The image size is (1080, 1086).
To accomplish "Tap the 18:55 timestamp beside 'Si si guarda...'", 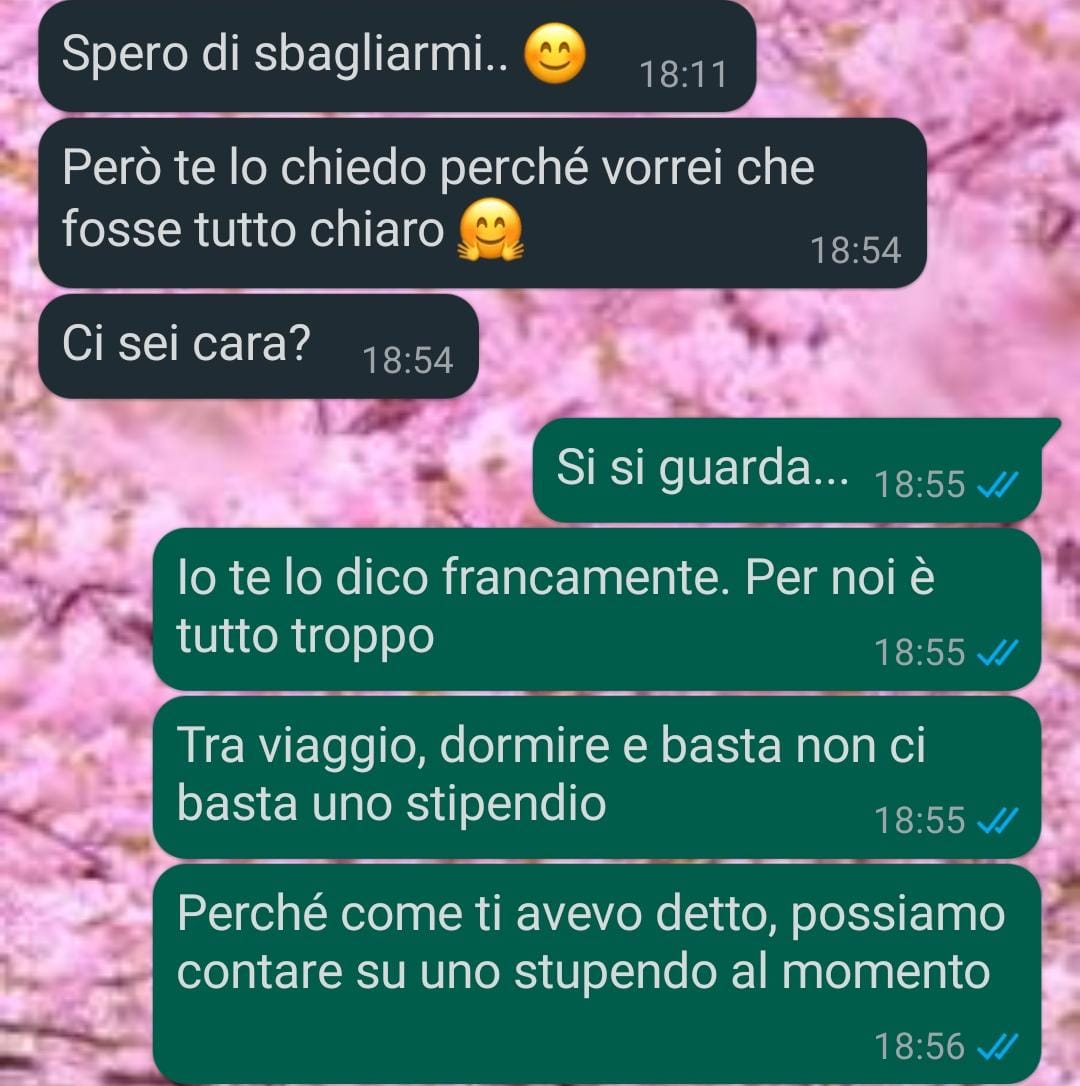I will point(919,484).
